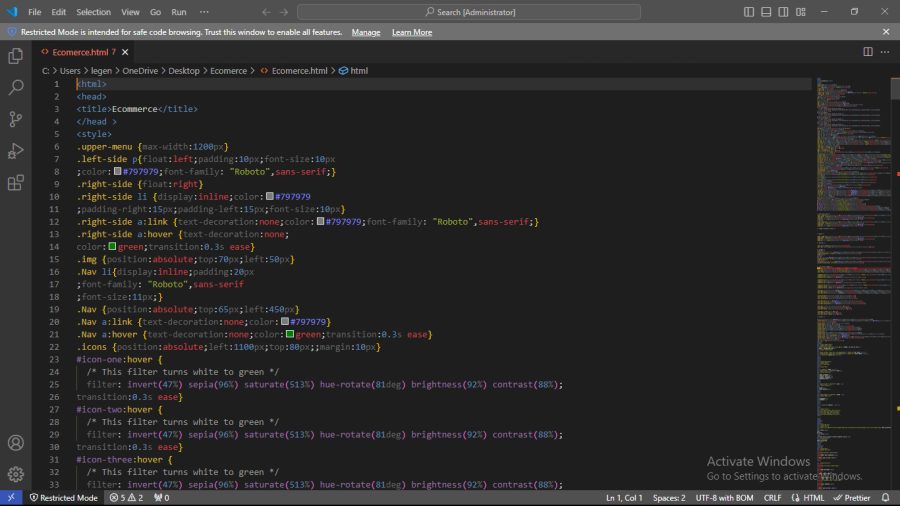Open the Go menu

point(155,11)
